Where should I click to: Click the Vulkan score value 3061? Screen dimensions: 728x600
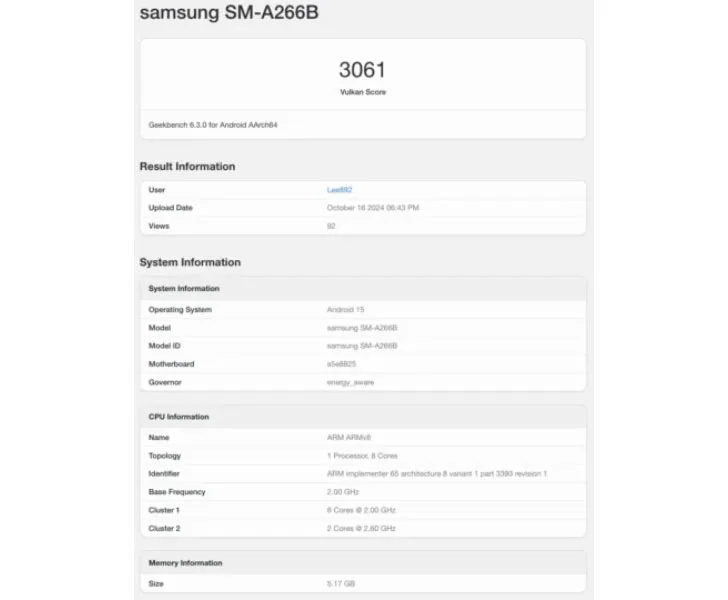pyautogui.click(x=362, y=70)
